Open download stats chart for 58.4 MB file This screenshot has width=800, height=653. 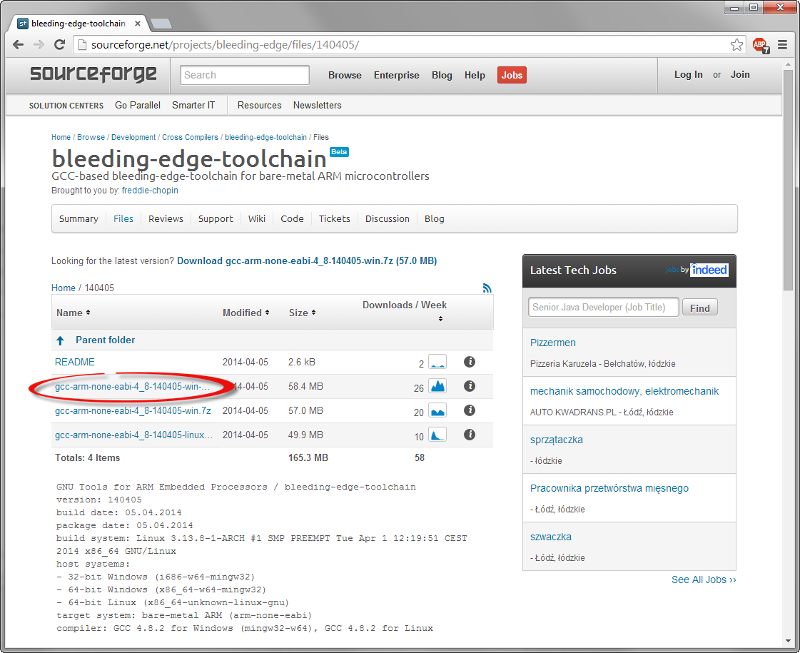click(x=438, y=386)
